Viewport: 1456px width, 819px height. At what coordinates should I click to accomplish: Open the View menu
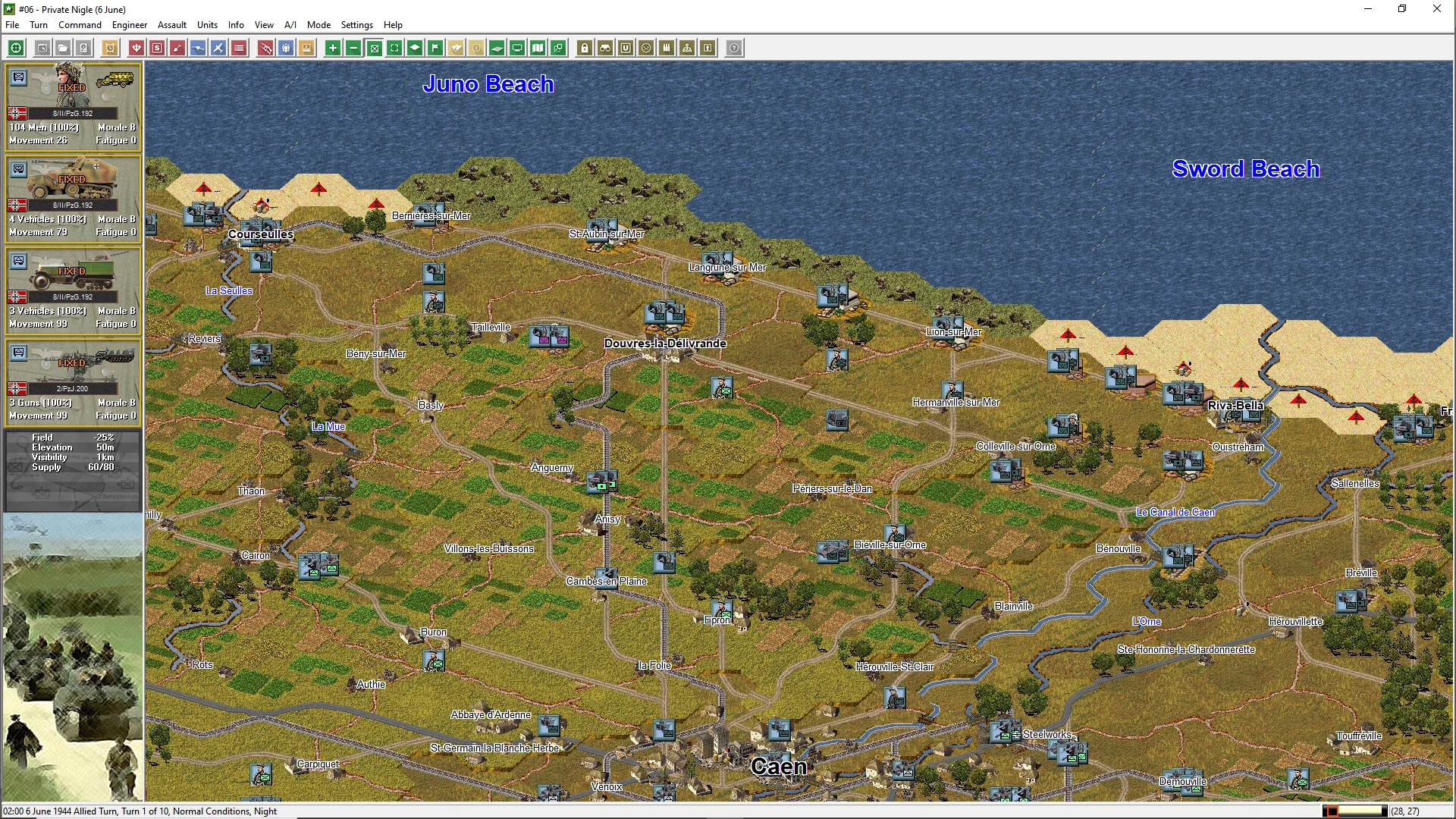pyautogui.click(x=264, y=25)
